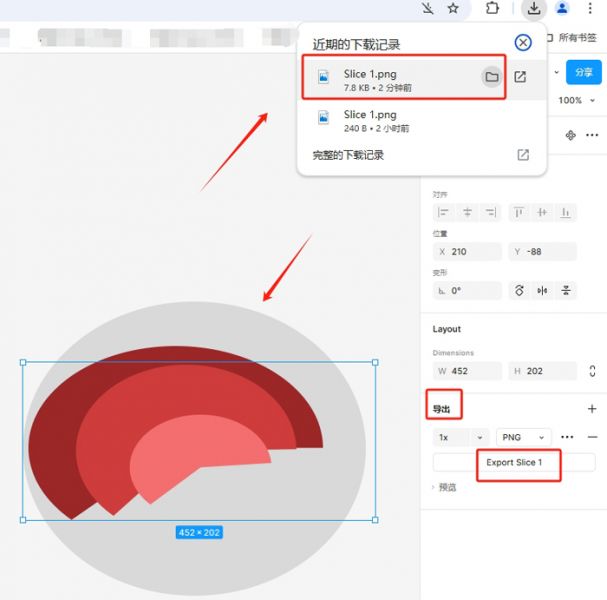The width and height of the screenshot is (607, 600).
Task: Flip horizontally icon
Action: coord(542,290)
